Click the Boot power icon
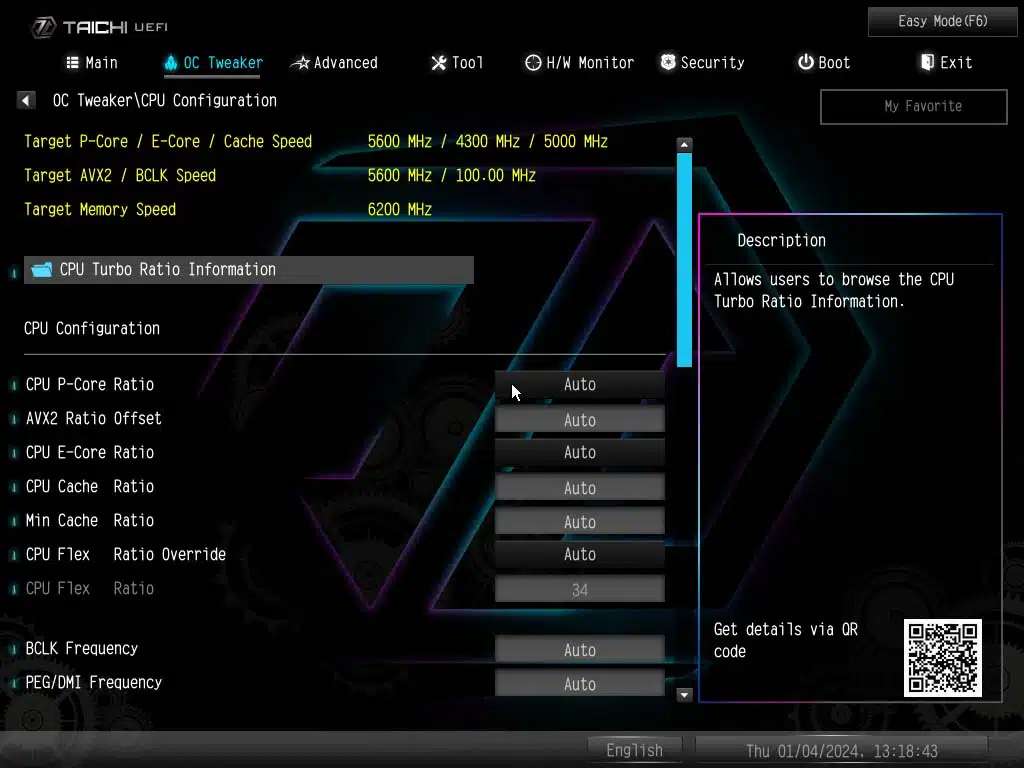This screenshot has width=1024, height=768. (x=805, y=63)
